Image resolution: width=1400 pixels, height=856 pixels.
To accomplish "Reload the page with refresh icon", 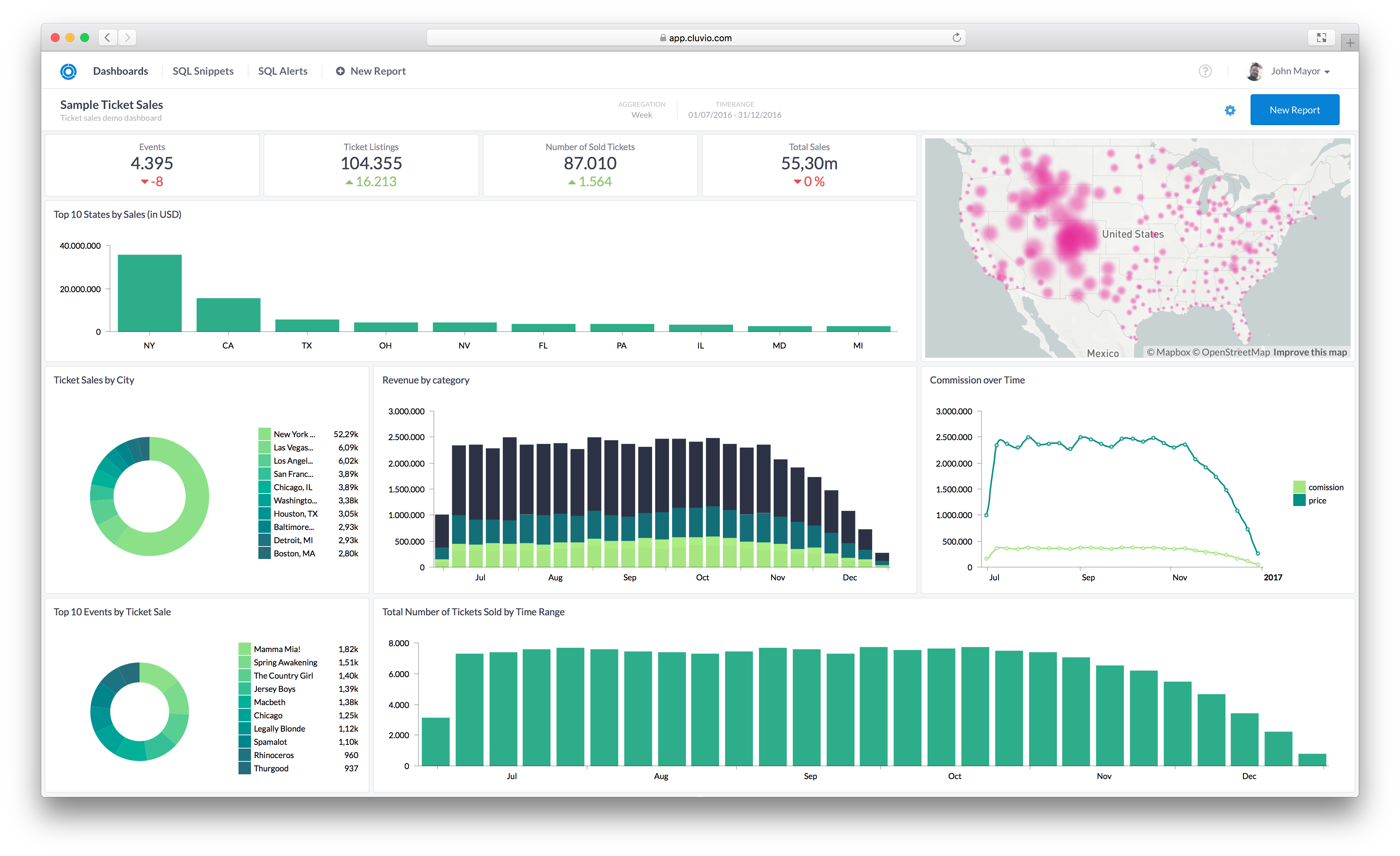I will [956, 38].
